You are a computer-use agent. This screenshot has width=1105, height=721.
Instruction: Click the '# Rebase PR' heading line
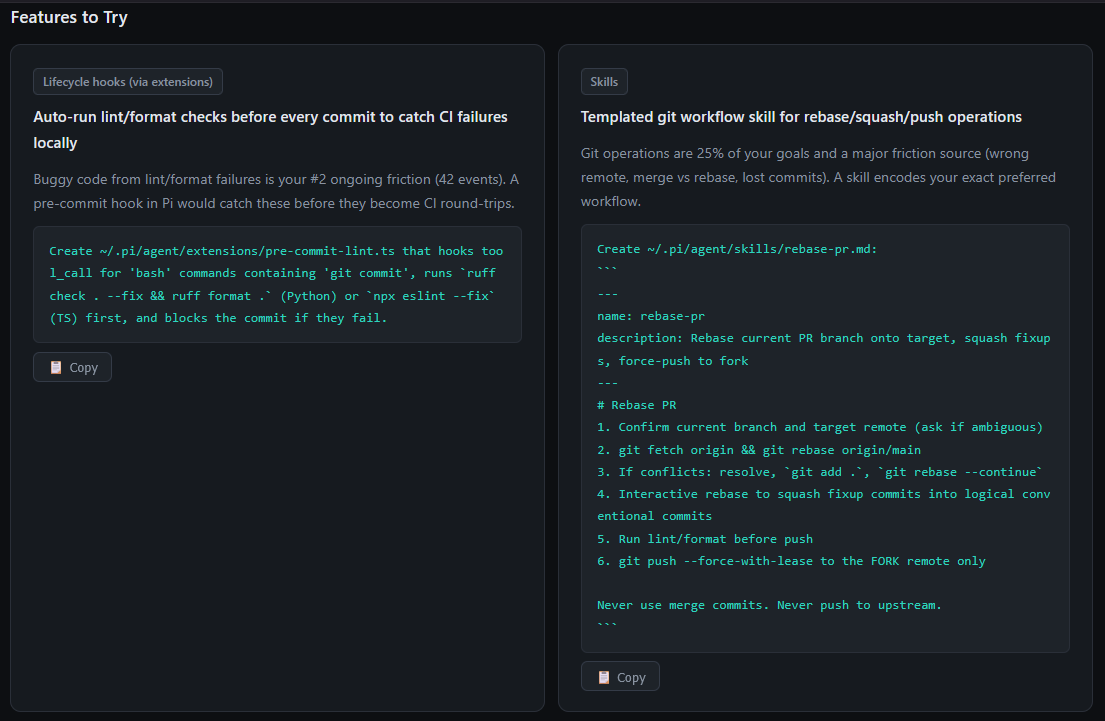tap(636, 405)
